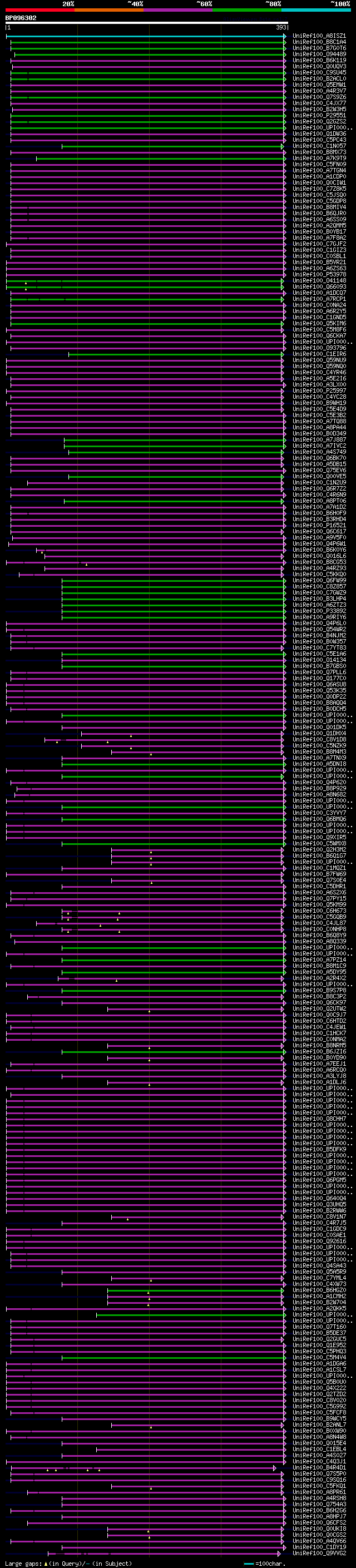Click the BP096302 query title
Viewport: 356px width, 1568px height.
21,18
